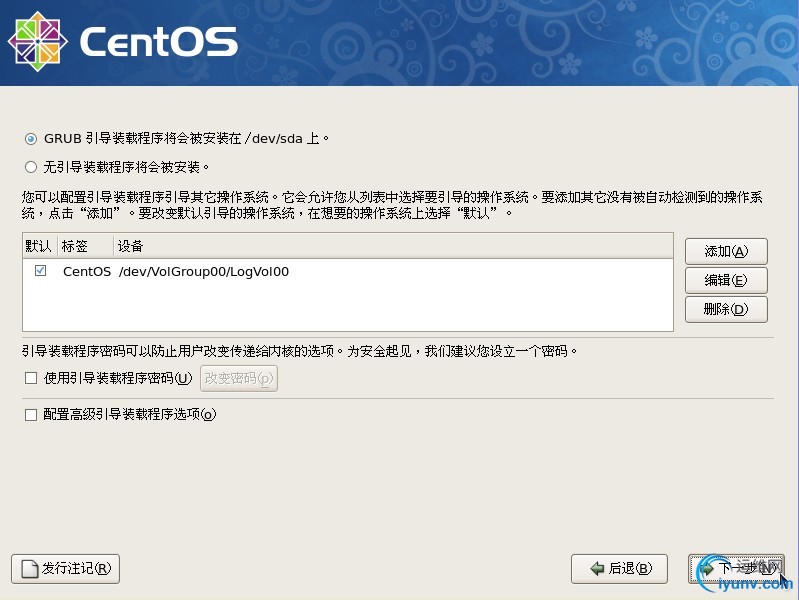Click the 标签 column header
Screen dimensions: 799x600
tap(85, 246)
